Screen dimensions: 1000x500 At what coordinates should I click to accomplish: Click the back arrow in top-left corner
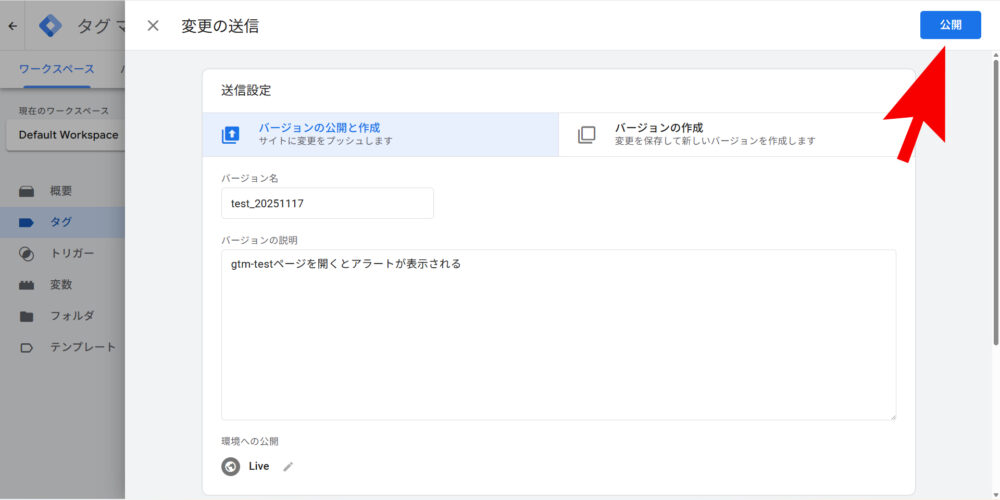[x=12, y=26]
